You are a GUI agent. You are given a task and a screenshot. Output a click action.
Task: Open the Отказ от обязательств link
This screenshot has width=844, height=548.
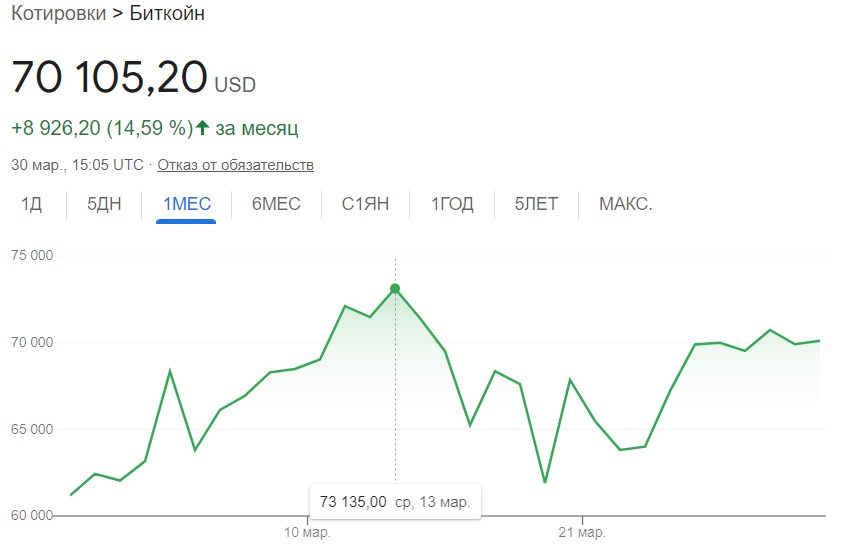[235, 165]
